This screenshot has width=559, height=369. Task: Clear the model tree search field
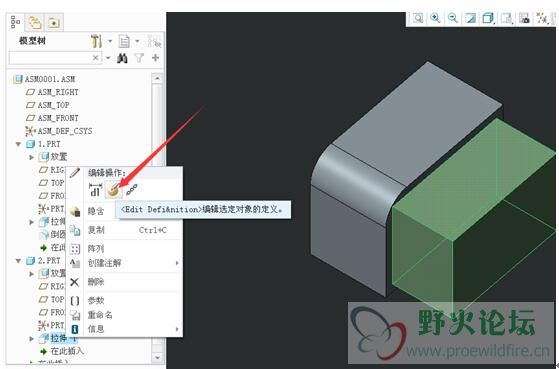[x=96, y=58]
